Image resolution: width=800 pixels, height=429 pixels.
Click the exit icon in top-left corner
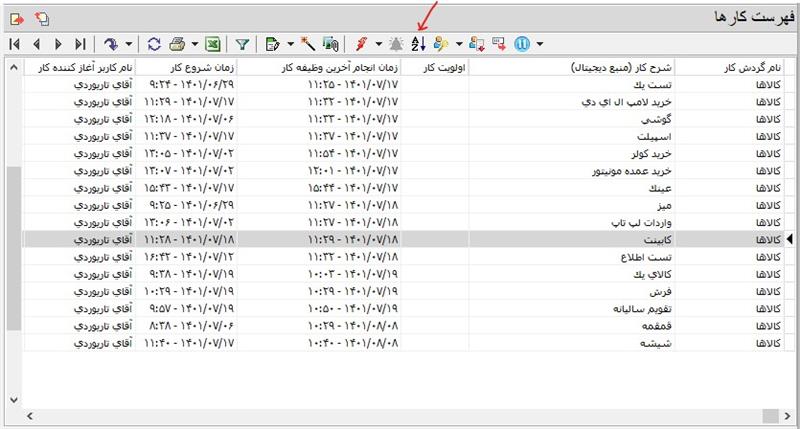click(x=16, y=17)
